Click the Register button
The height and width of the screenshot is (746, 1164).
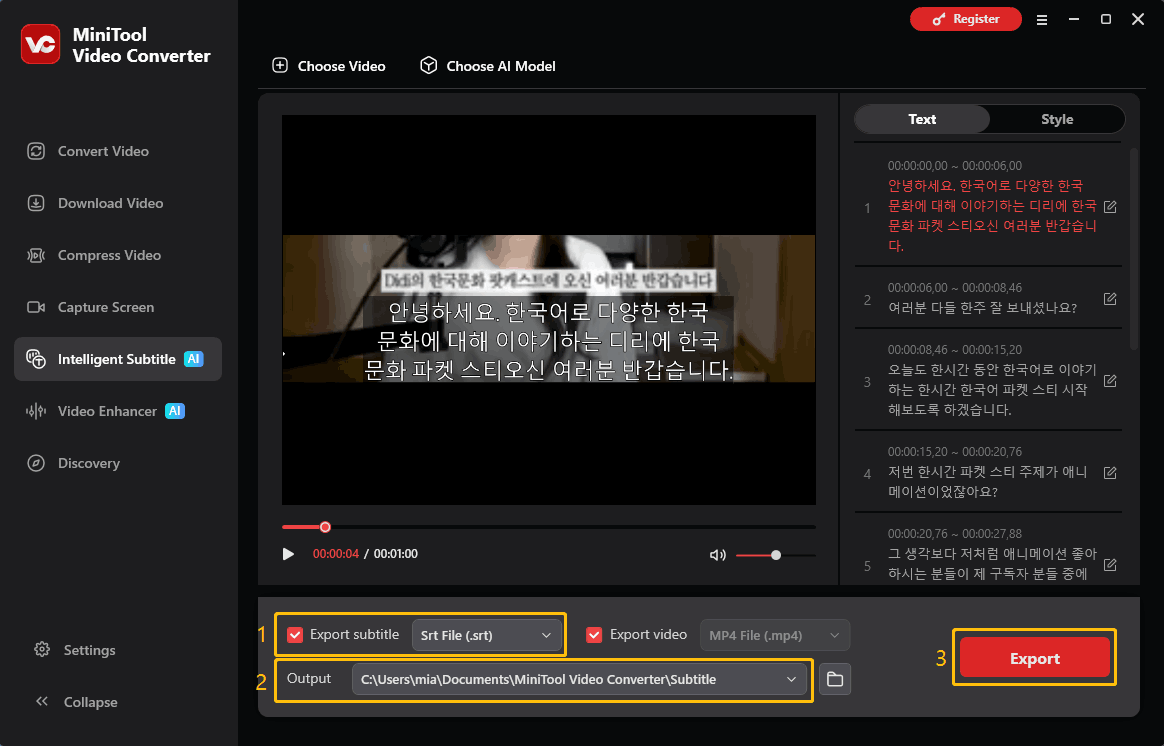pyautogui.click(x=965, y=19)
